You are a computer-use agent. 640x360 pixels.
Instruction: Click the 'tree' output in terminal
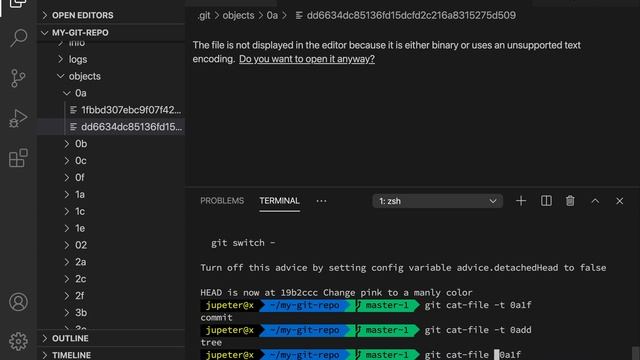click(211, 342)
